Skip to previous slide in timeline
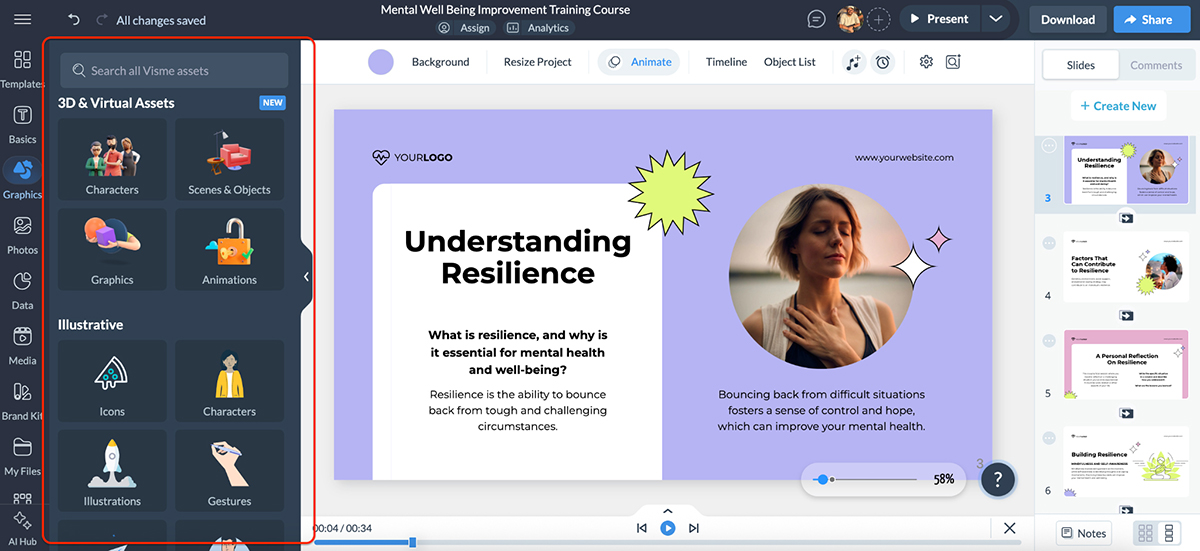1200x551 pixels. [642, 528]
